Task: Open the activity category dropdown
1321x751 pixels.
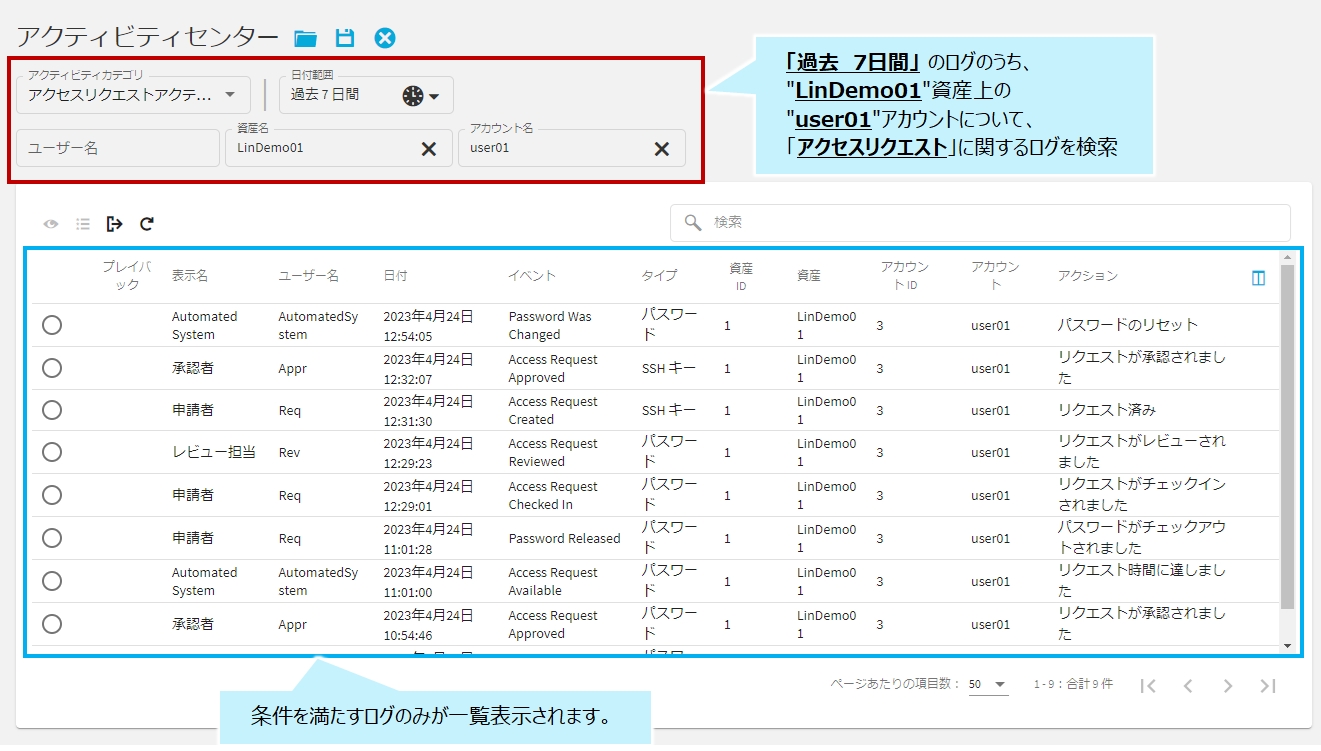Action: pos(133,95)
